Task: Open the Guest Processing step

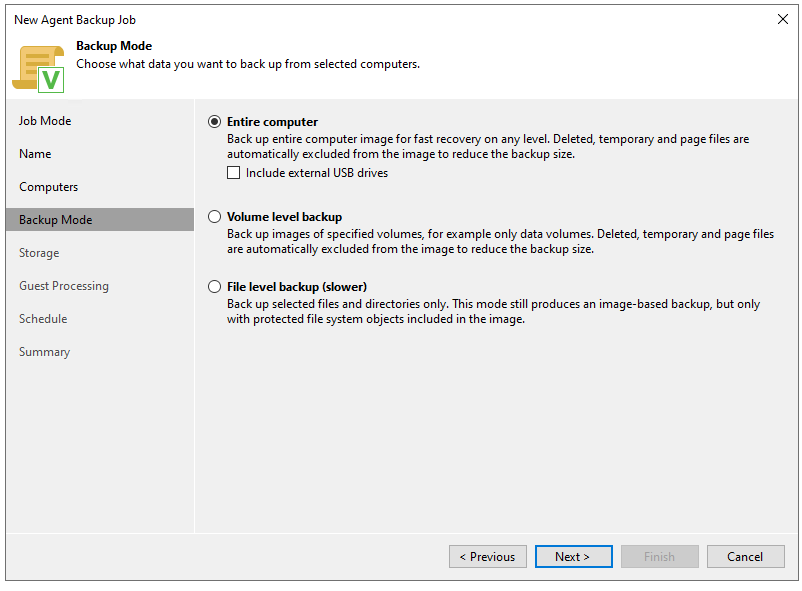Action: [x=64, y=286]
